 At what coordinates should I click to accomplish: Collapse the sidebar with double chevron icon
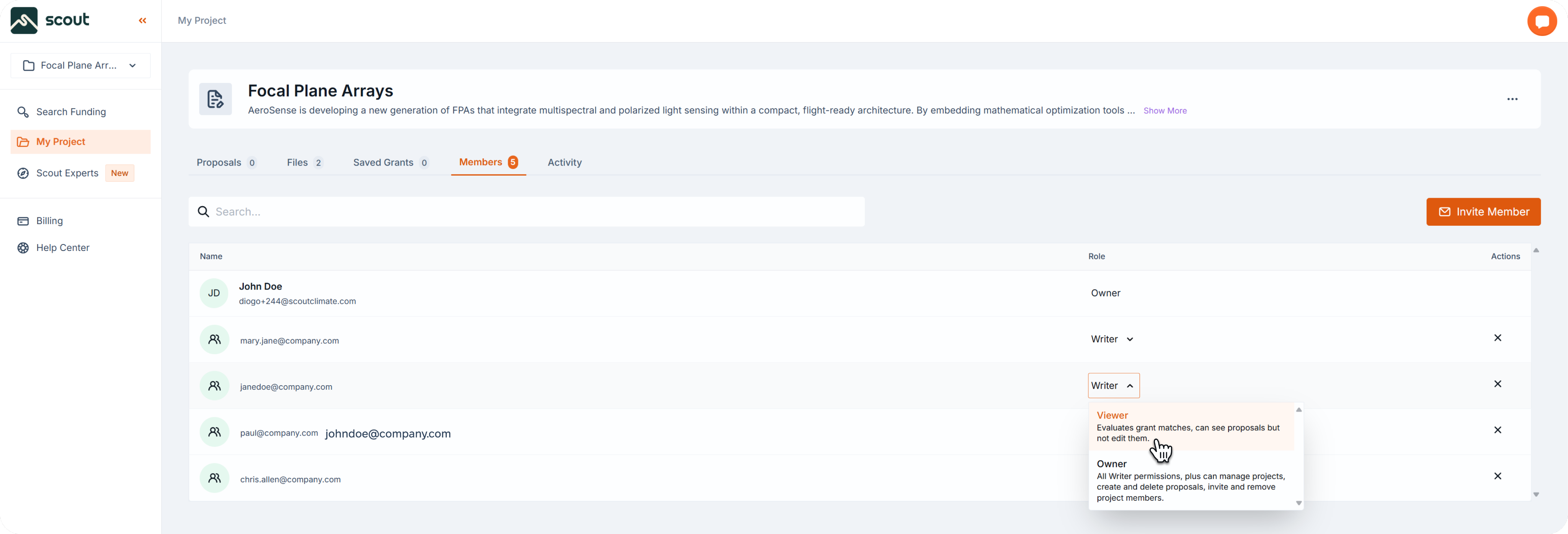point(142,21)
